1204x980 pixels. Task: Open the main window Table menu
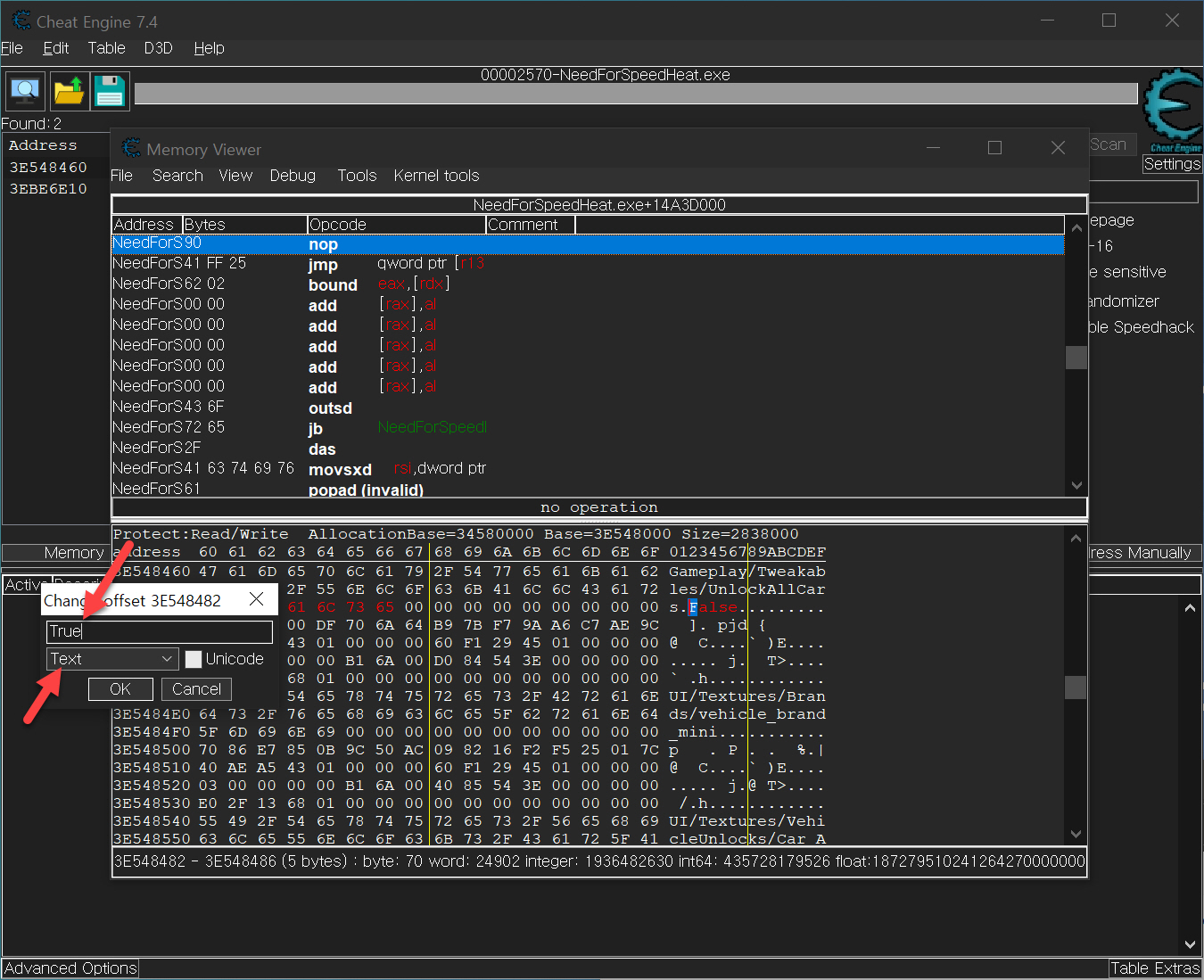(x=106, y=48)
